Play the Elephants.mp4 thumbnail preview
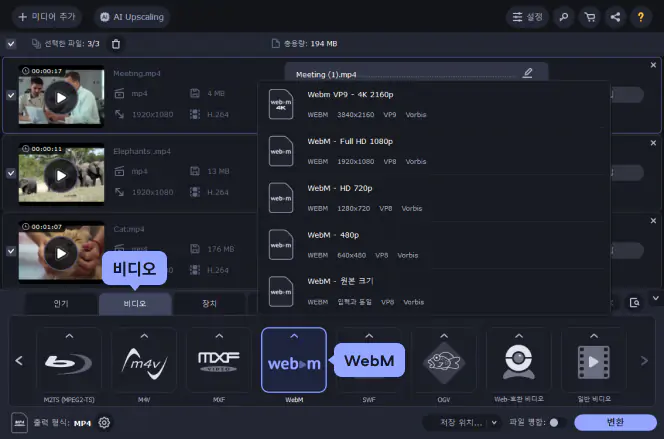Image resolution: width=664 pixels, height=439 pixels. pos(61,175)
